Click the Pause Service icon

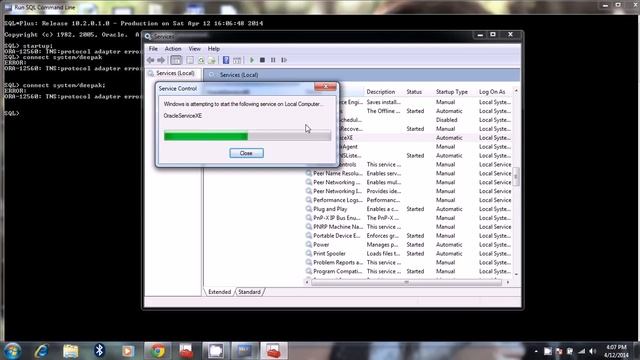pyautogui.click(x=273, y=60)
